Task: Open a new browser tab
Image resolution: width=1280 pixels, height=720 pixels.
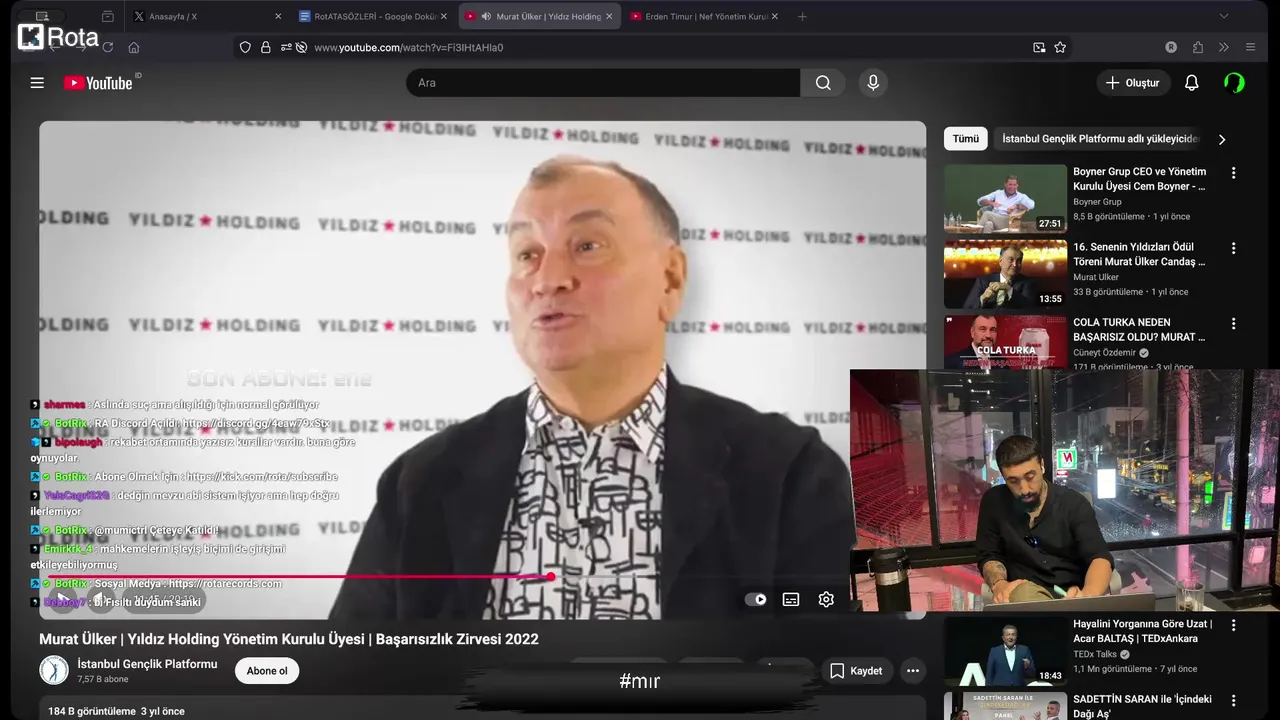Action: click(x=802, y=16)
